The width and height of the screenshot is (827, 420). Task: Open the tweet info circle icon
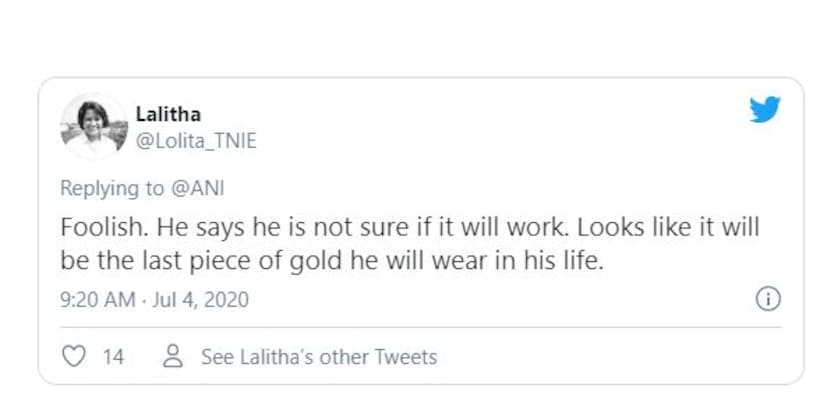[767, 299]
